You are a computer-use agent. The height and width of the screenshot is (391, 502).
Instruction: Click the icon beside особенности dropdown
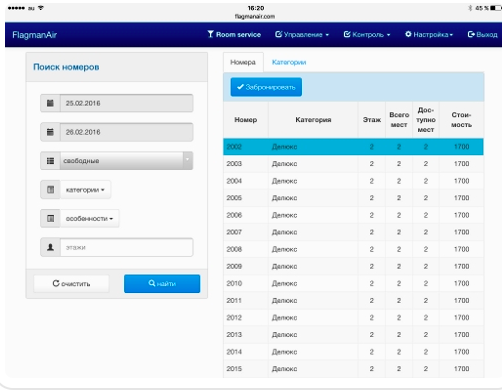coord(50,219)
